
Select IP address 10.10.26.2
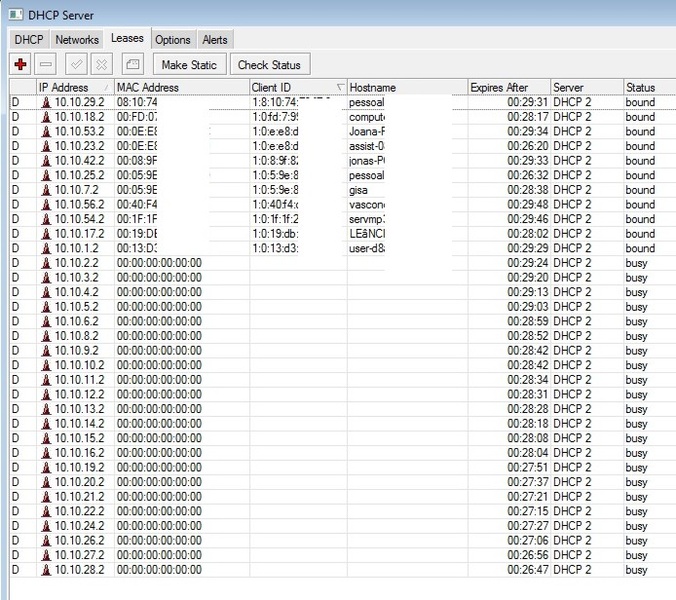pos(79,541)
